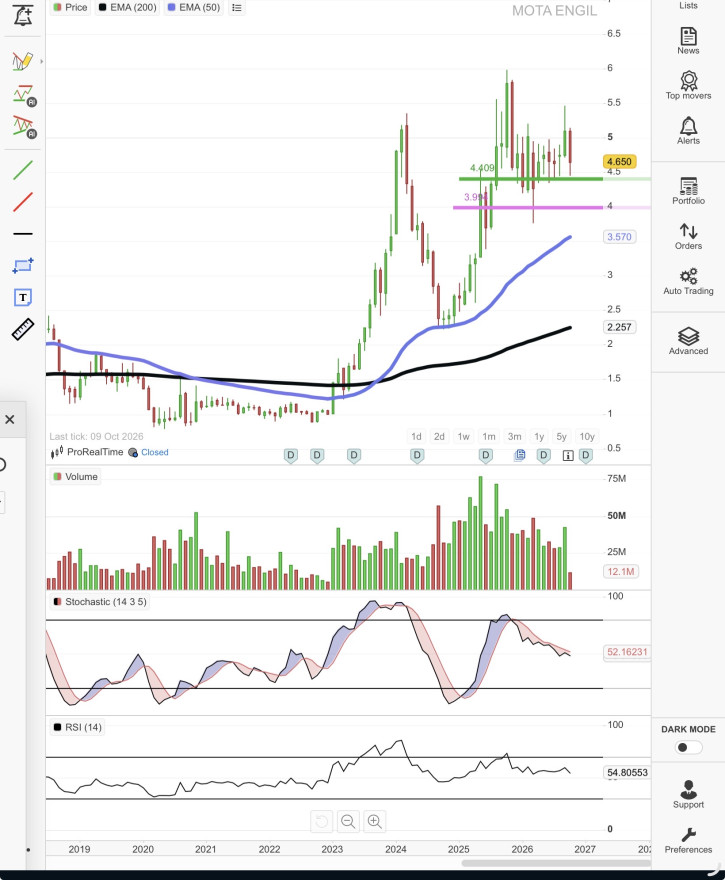Click the 54.80553 RSI value label
This screenshot has width=725, height=880.
tap(627, 773)
